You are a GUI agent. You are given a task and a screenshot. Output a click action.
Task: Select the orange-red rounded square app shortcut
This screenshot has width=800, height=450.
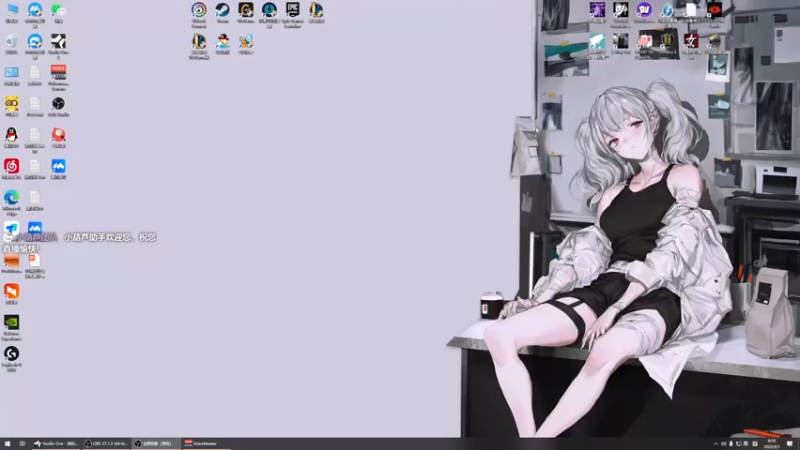pyautogui.click(x=11, y=294)
